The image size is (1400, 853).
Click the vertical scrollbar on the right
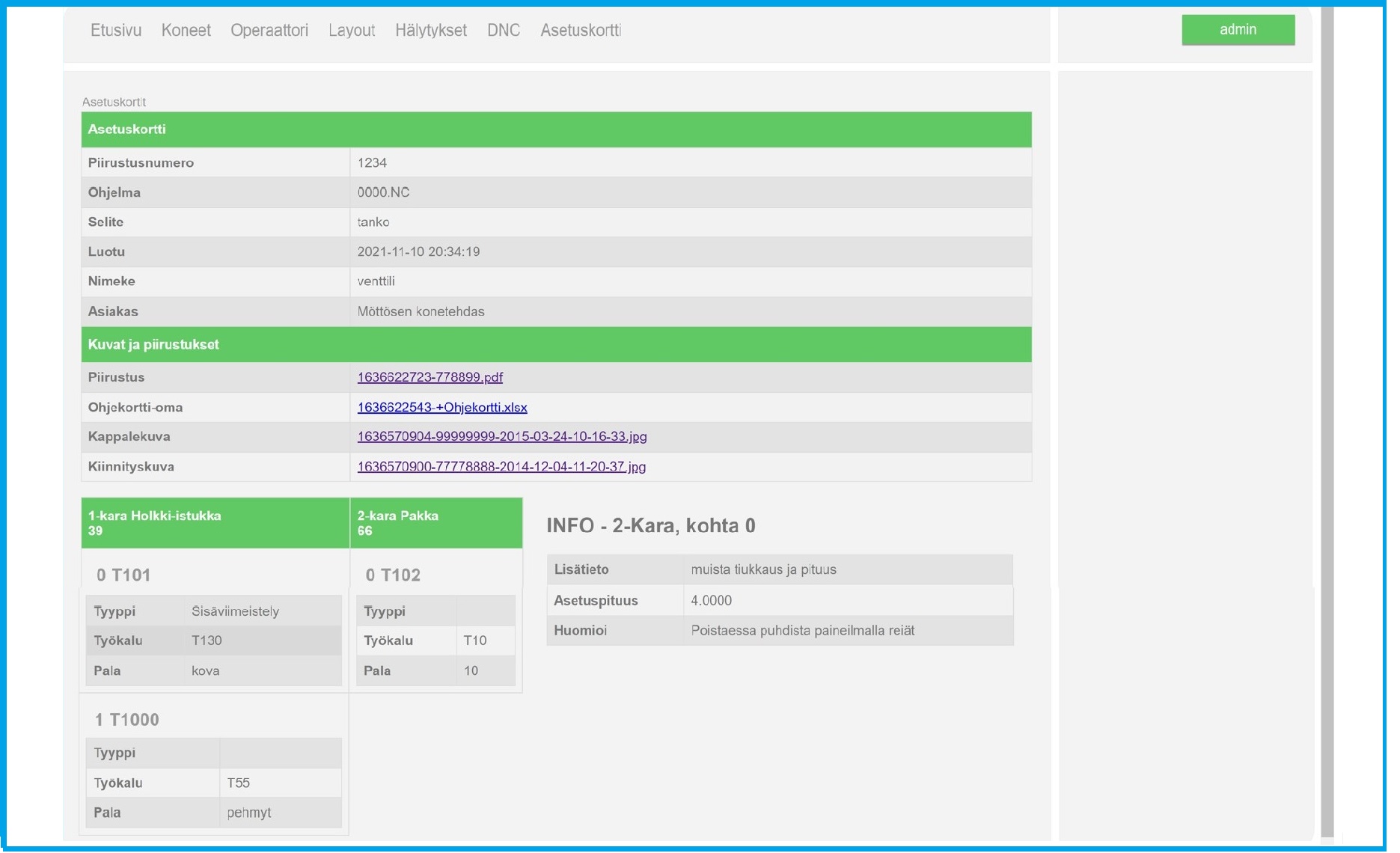coord(1327,419)
